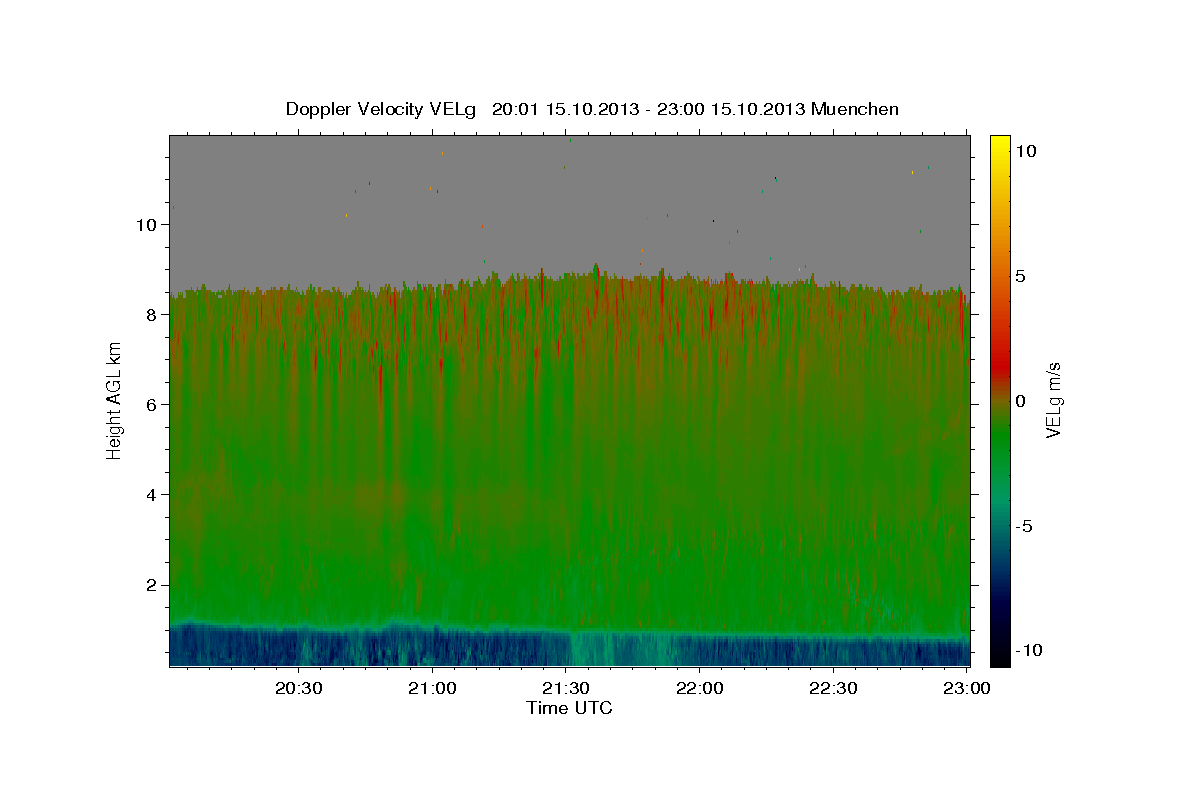Click the 22:30 time tick label

click(x=833, y=688)
